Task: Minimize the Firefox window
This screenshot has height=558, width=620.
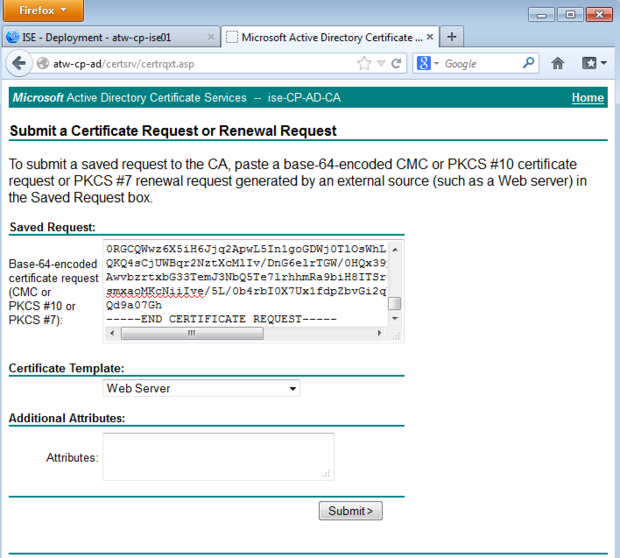Action: 541,15
